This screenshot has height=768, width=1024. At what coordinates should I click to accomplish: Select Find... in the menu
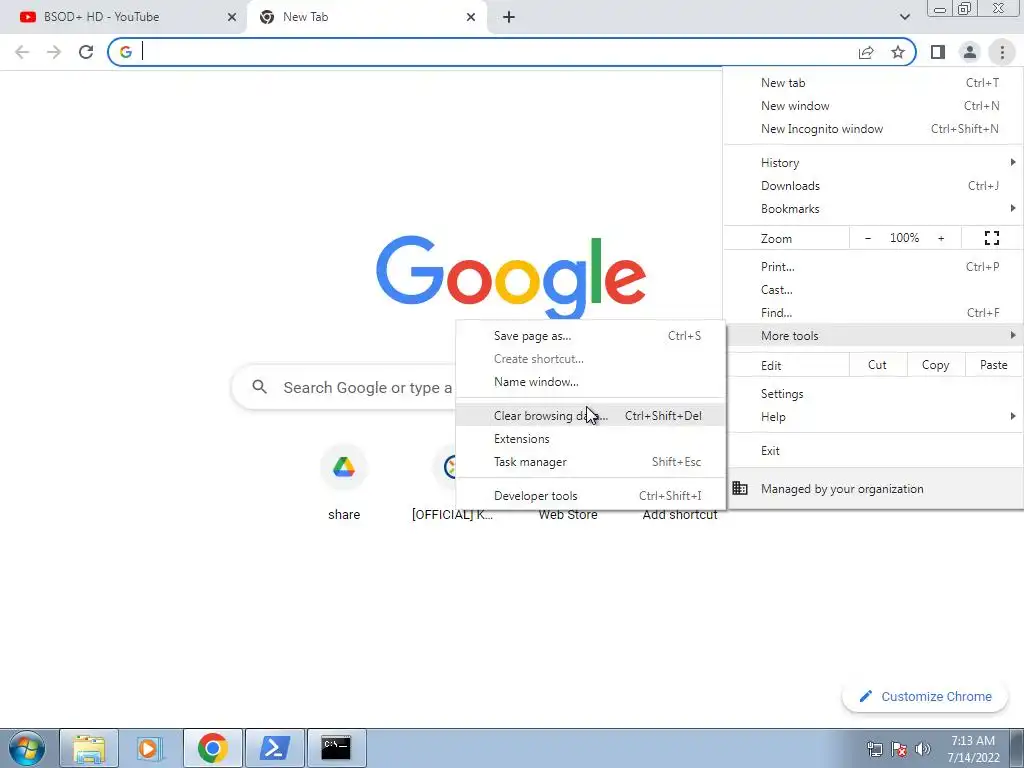coord(873,313)
